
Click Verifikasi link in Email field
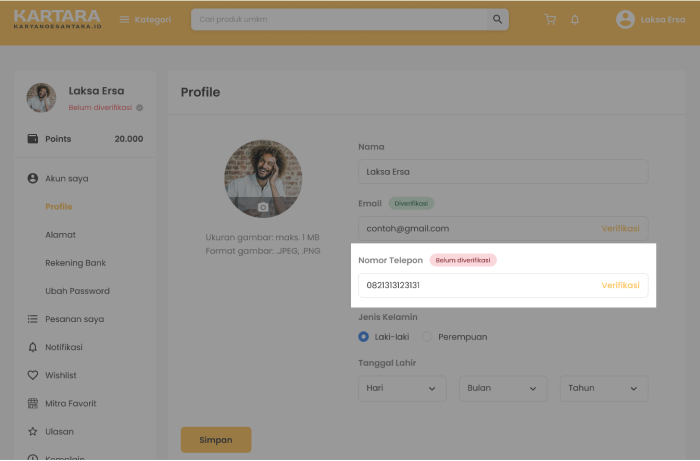[620, 228]
